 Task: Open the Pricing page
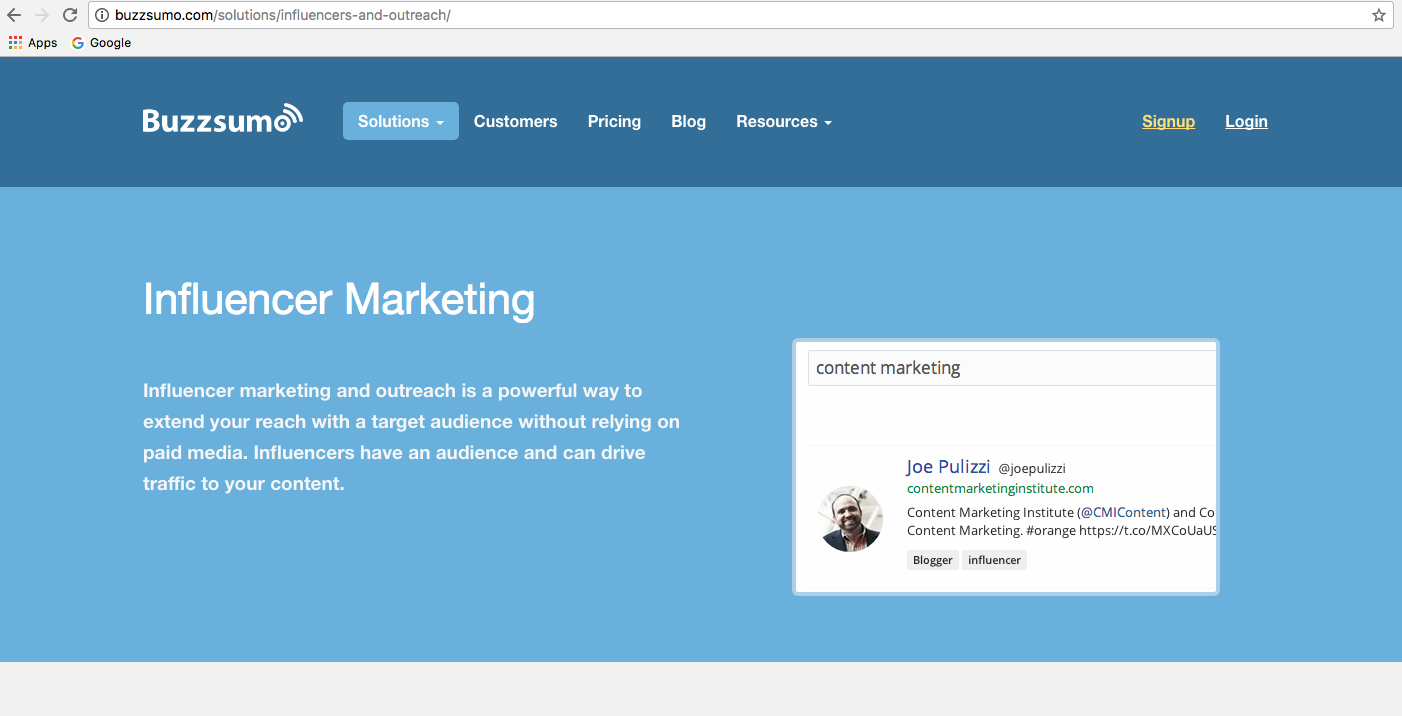pos(614,121)
